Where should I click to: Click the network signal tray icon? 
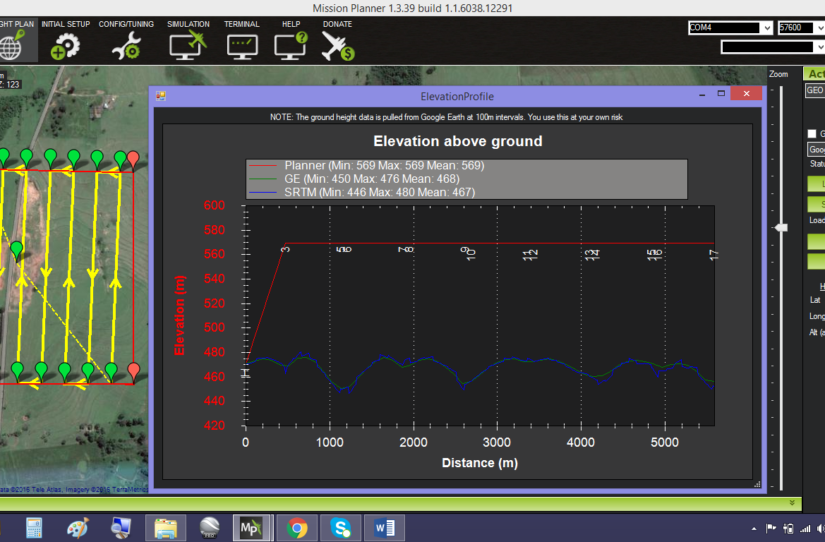805,528
